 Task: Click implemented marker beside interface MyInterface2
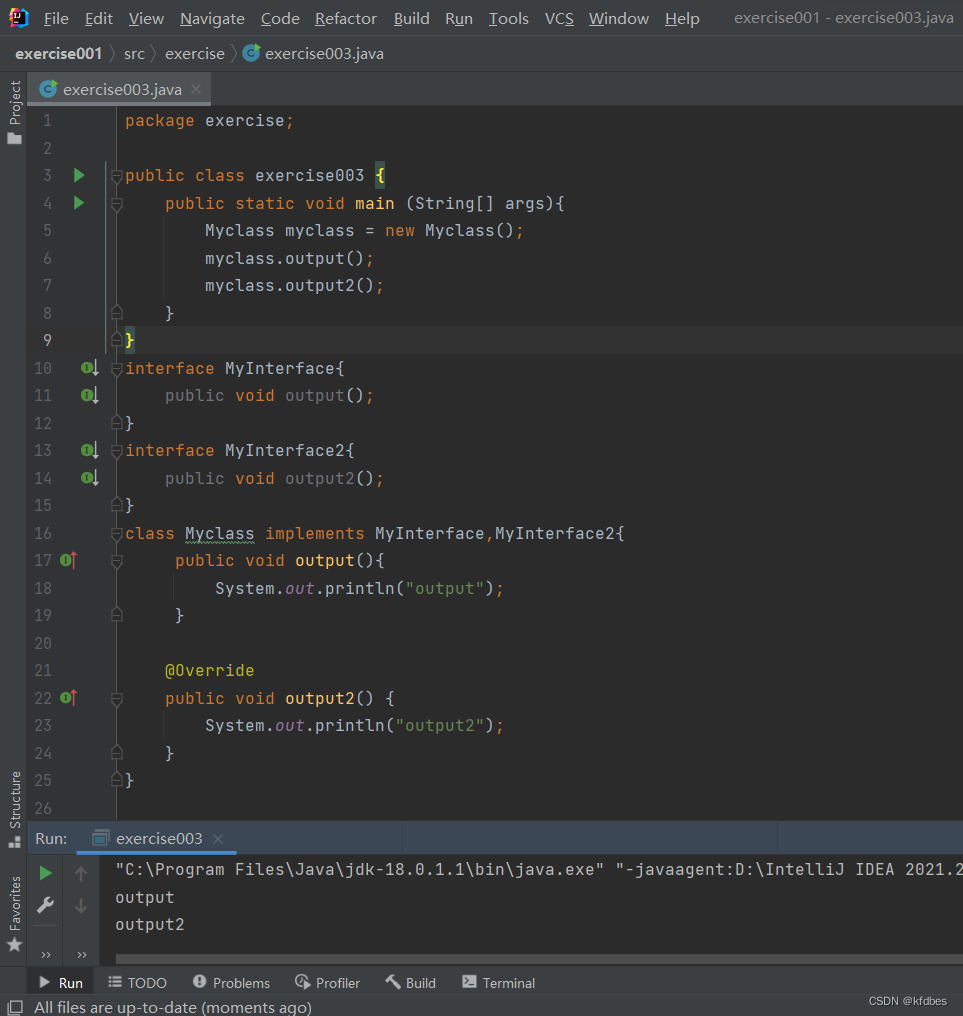89,451
